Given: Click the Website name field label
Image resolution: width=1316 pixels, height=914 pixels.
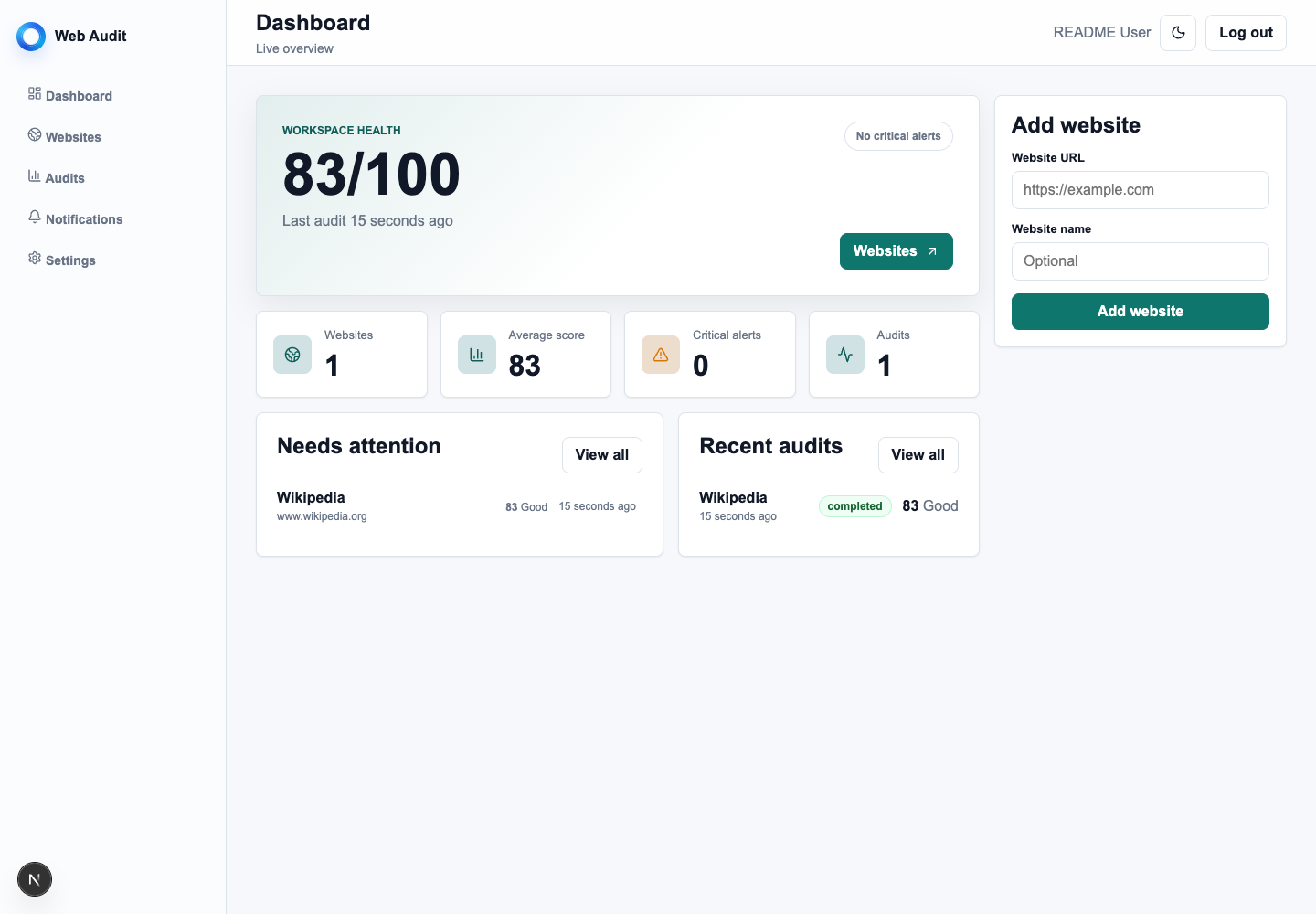Looking at the screenshot, I should tap(1051, 229).
